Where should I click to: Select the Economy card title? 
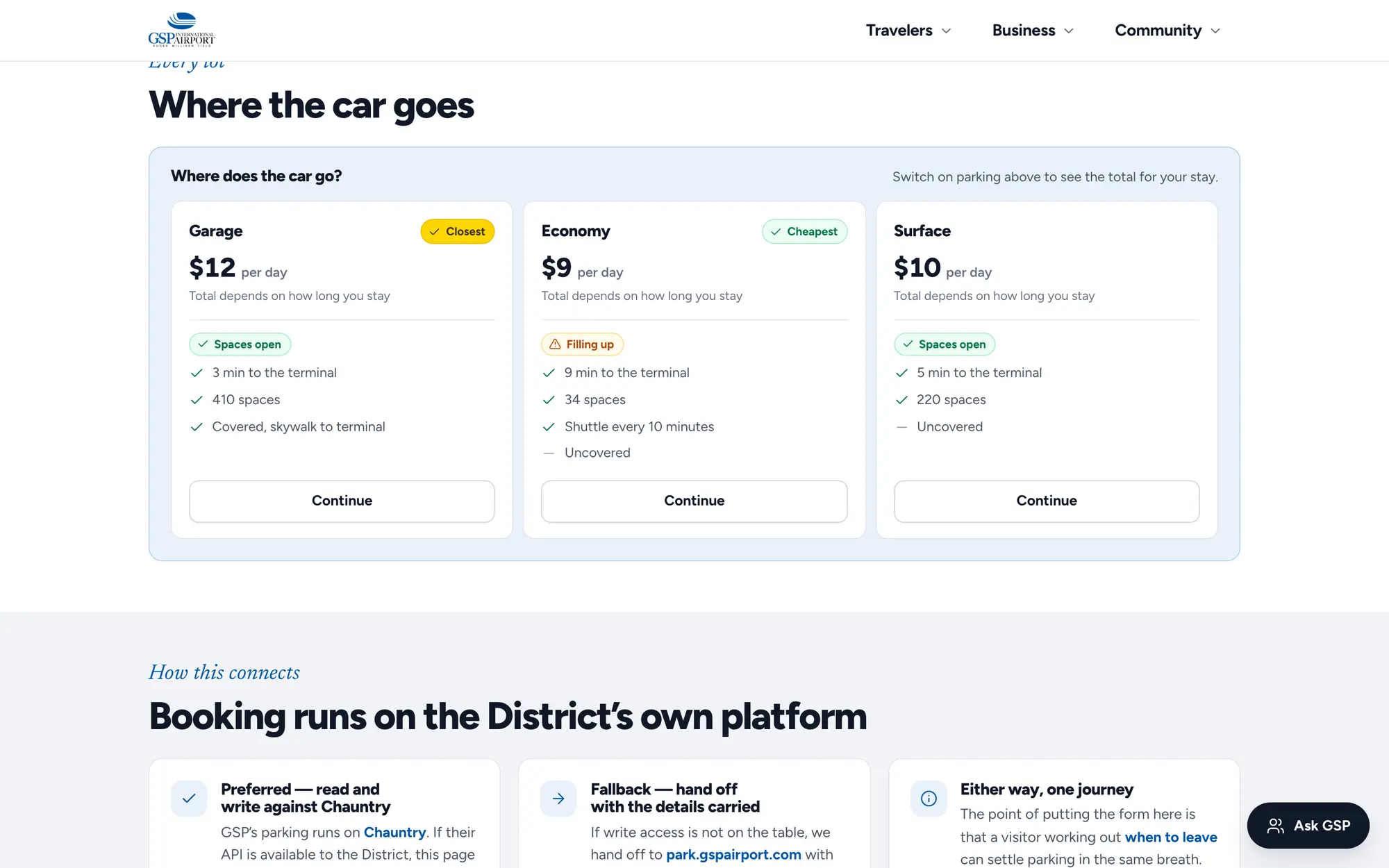pos(576,231)
